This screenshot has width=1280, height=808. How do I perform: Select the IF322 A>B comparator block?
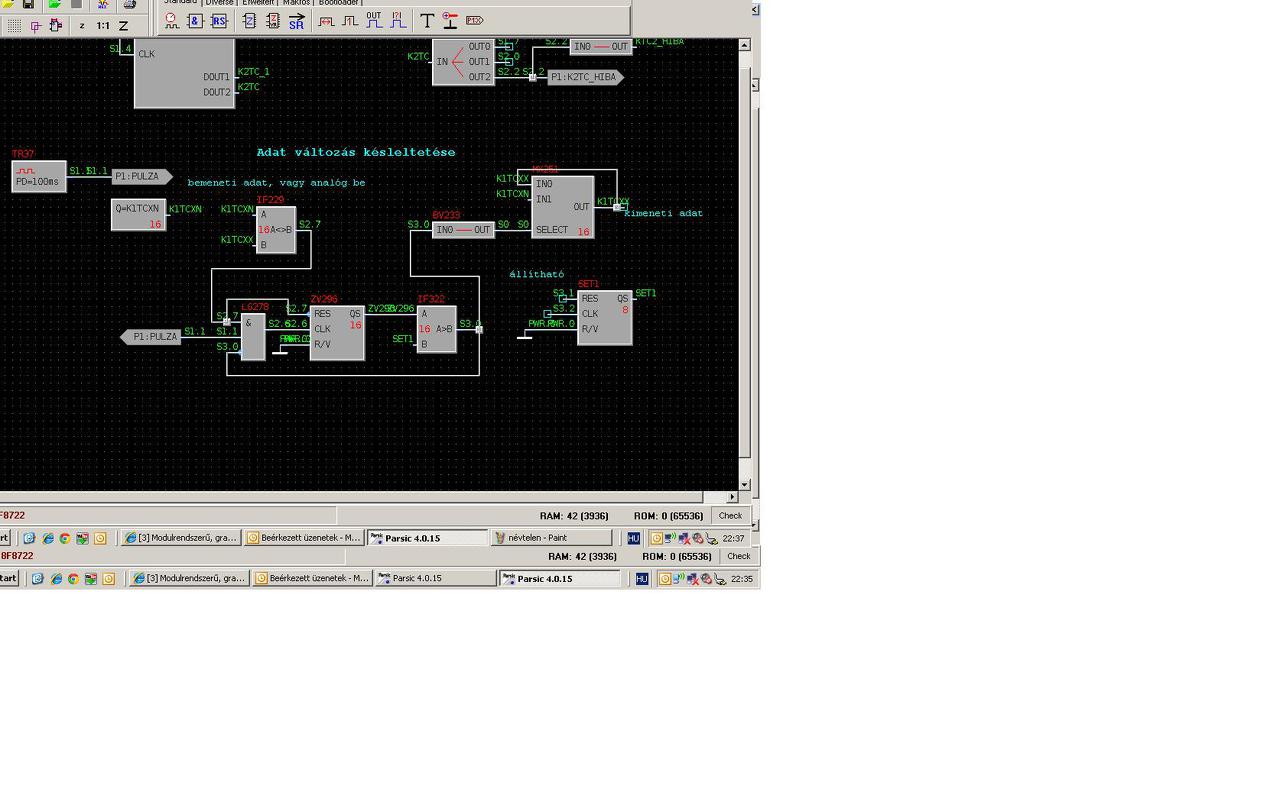tap(437, 329)
